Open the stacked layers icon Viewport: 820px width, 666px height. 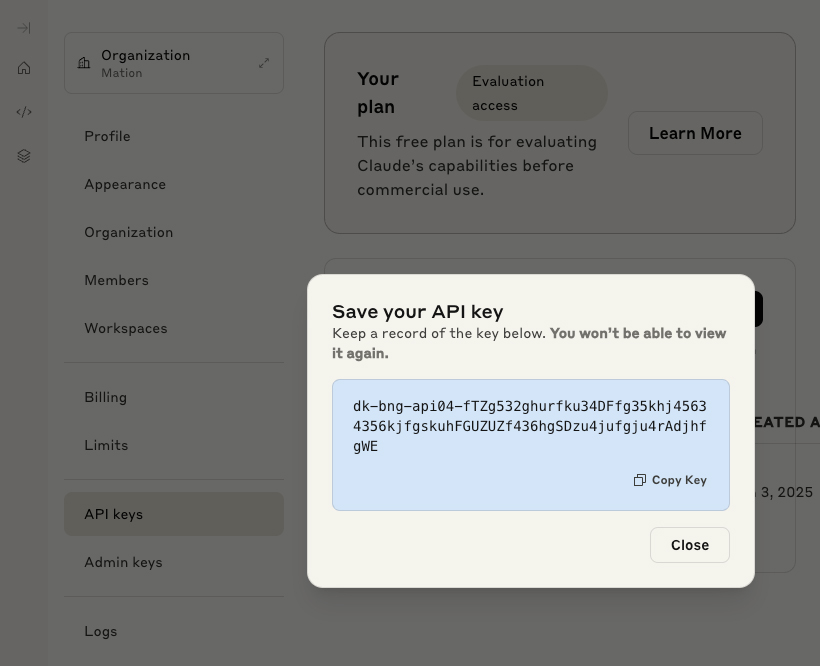coord(24,156)
